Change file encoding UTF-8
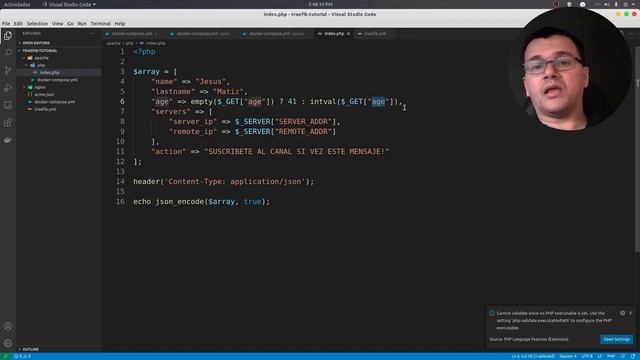 587,356
